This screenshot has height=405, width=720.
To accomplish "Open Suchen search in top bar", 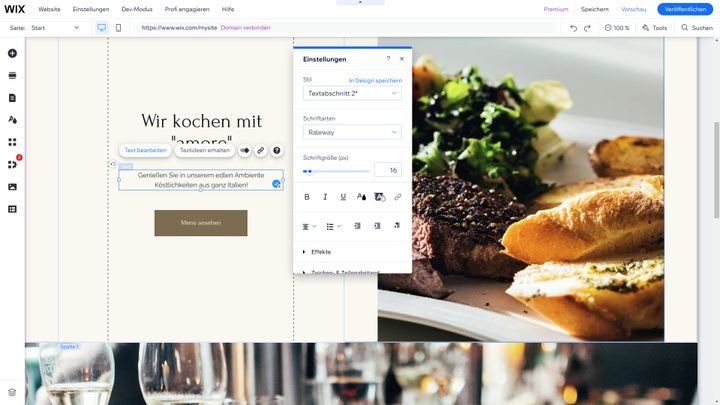I will coord(697,28).
